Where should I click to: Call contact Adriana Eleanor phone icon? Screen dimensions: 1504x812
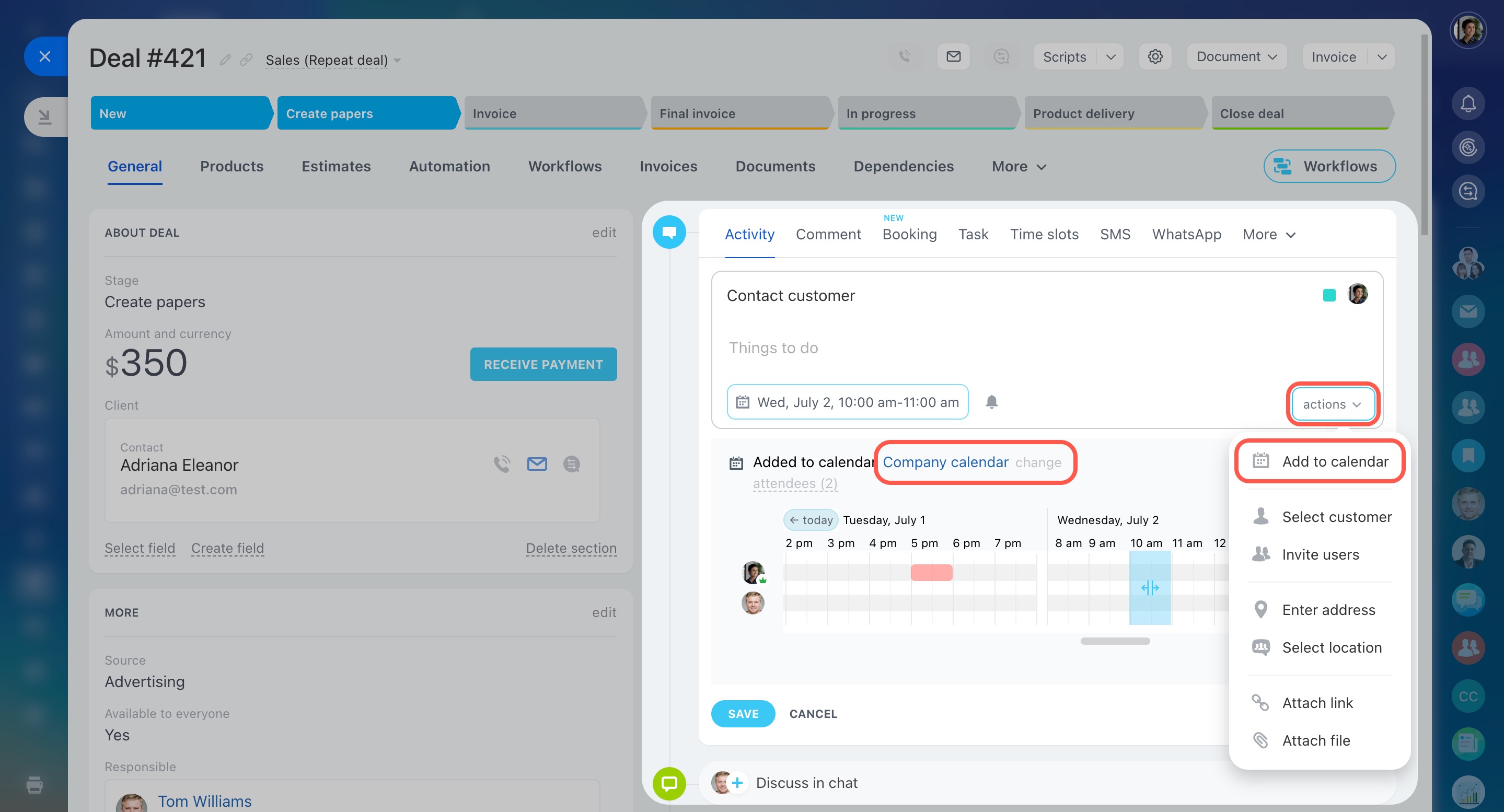(x=502, y=464)
